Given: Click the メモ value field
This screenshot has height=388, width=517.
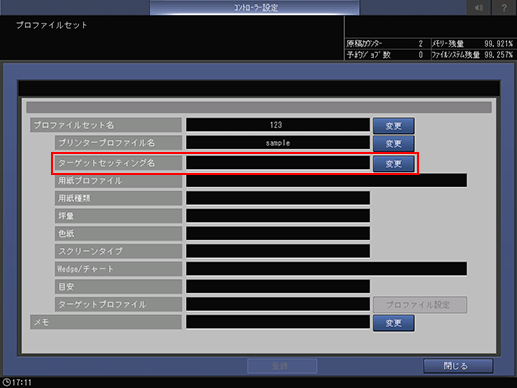Looking at the screenshot, I should [278, 322].
